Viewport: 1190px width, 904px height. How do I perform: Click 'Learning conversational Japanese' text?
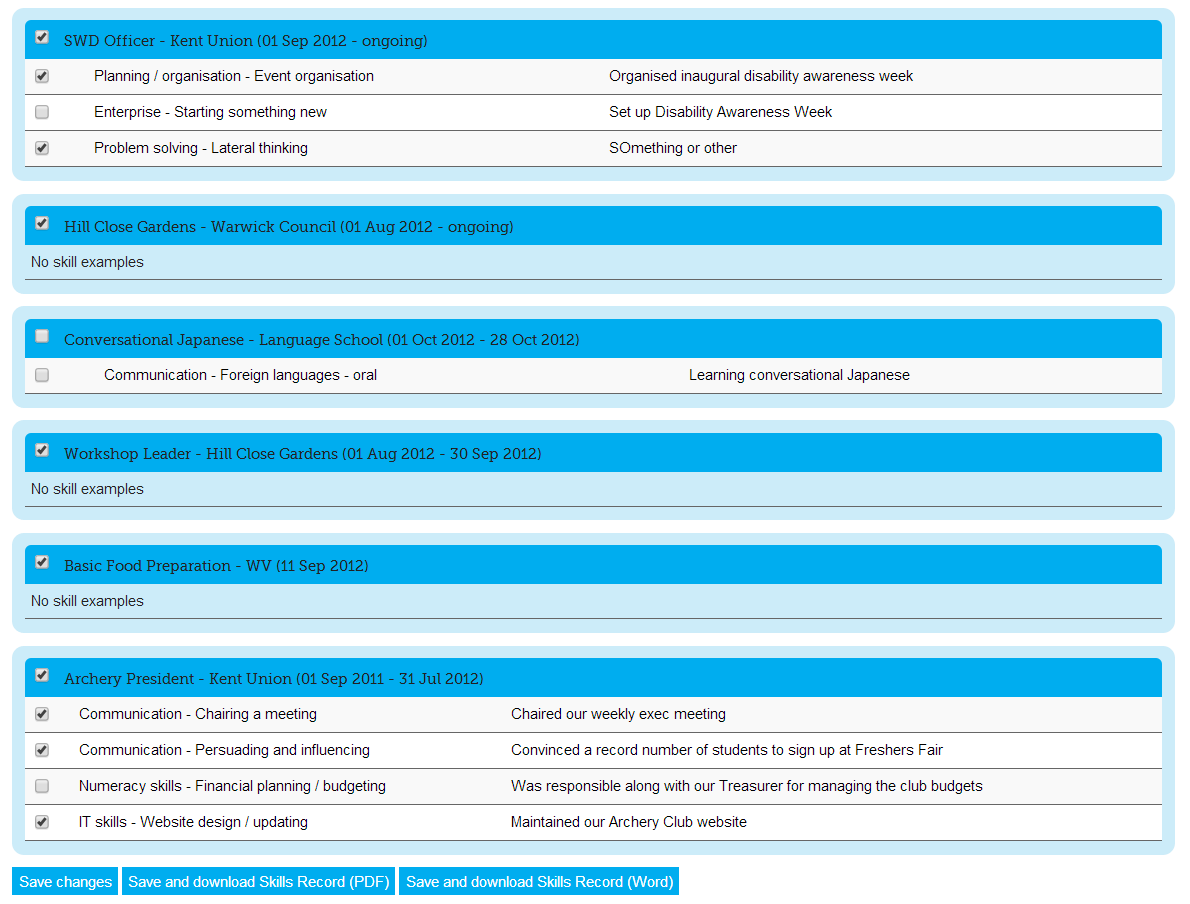[799, 376]
